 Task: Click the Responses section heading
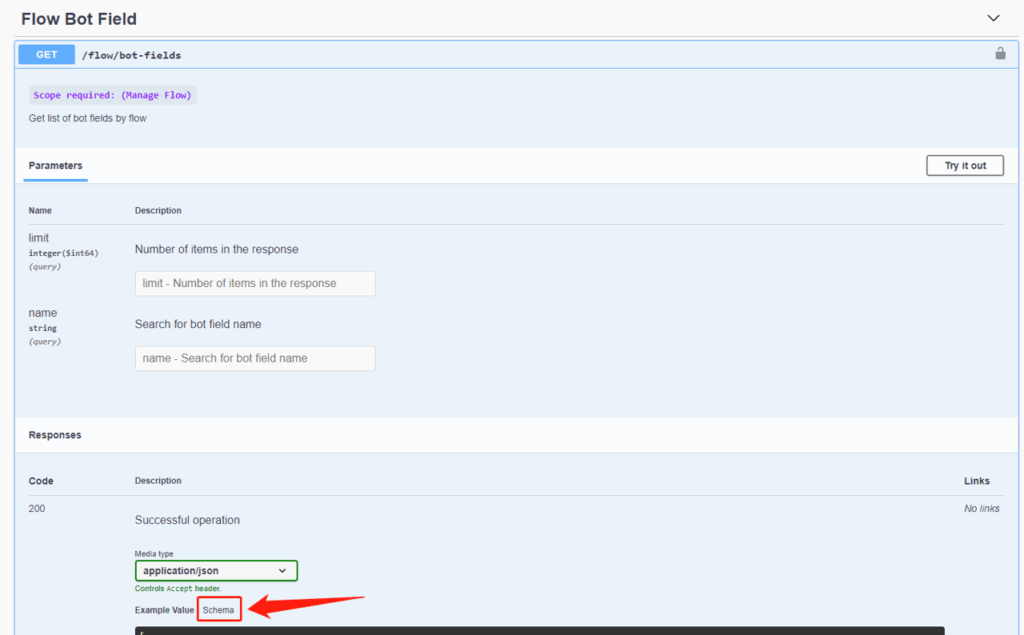[x=55, y=436]
